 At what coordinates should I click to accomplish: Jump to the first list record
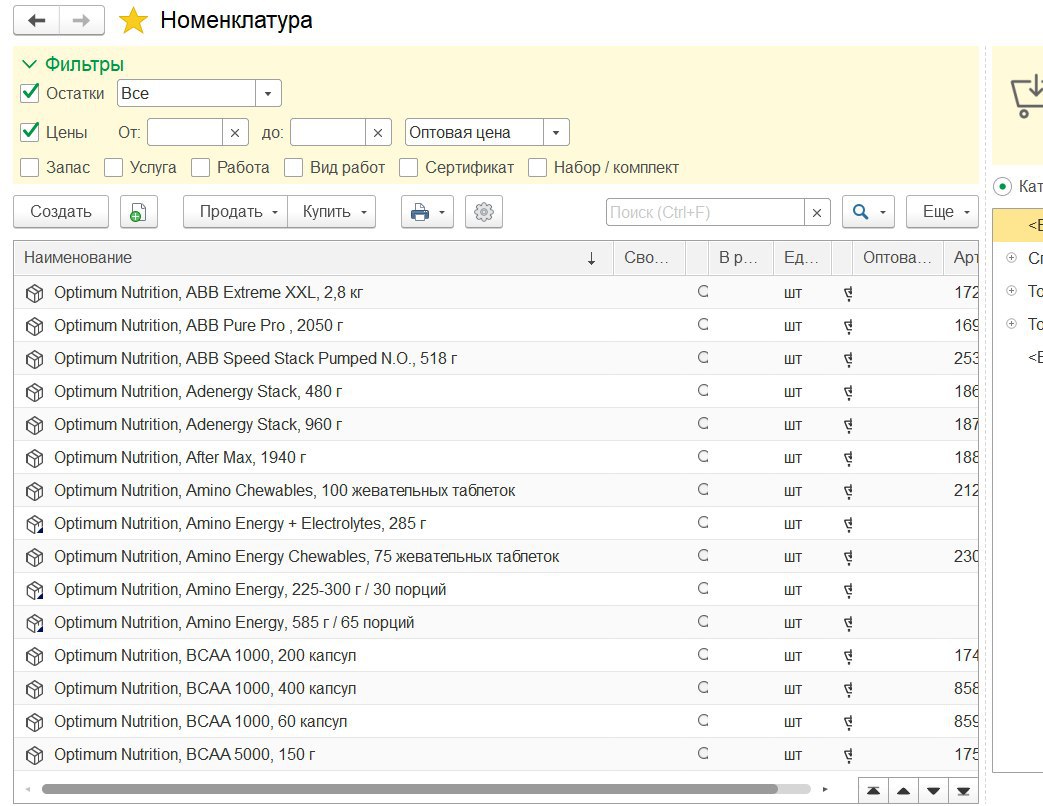point(873,791)
